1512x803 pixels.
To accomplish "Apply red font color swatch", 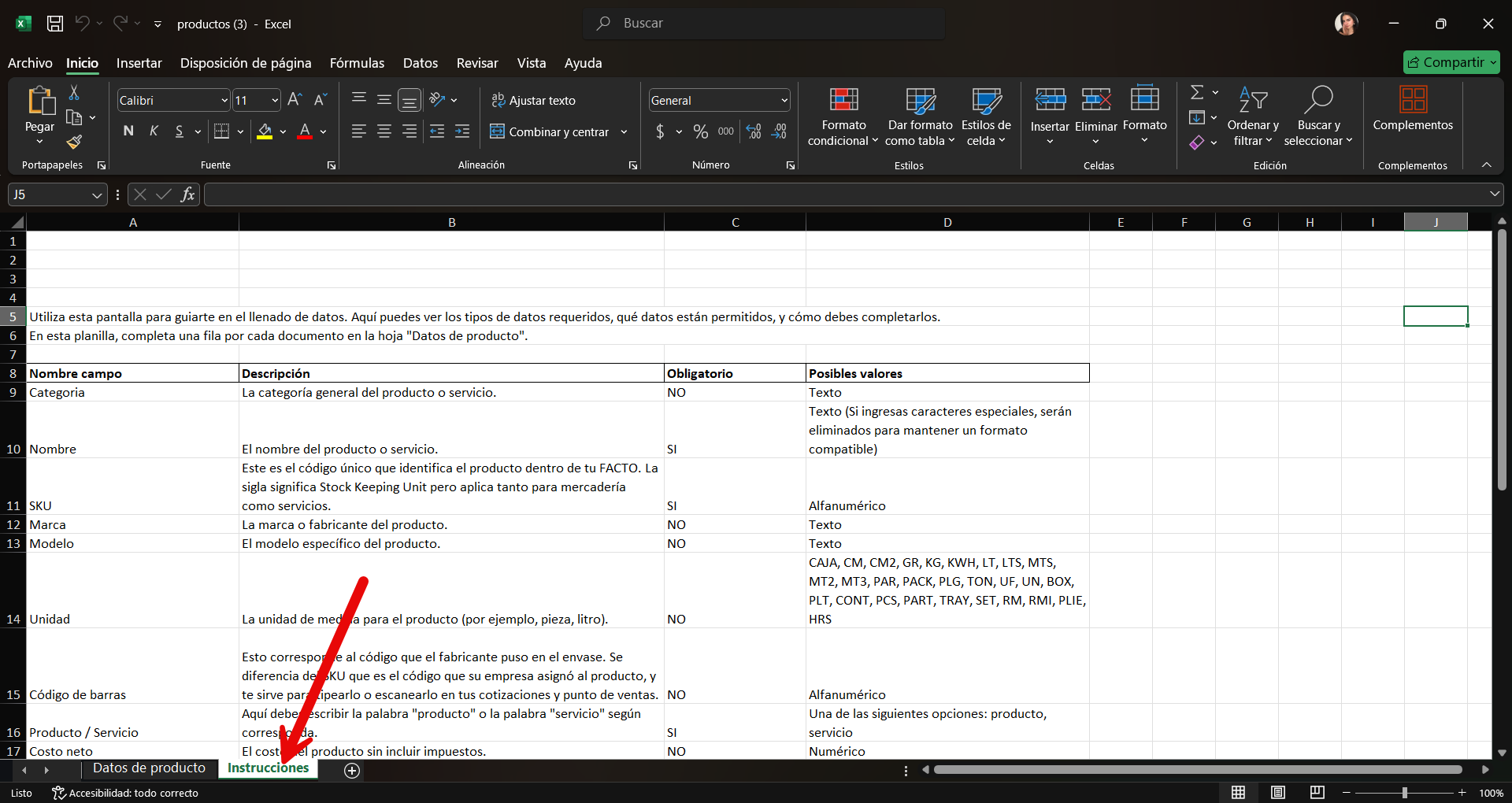I will tap(305, 131).
